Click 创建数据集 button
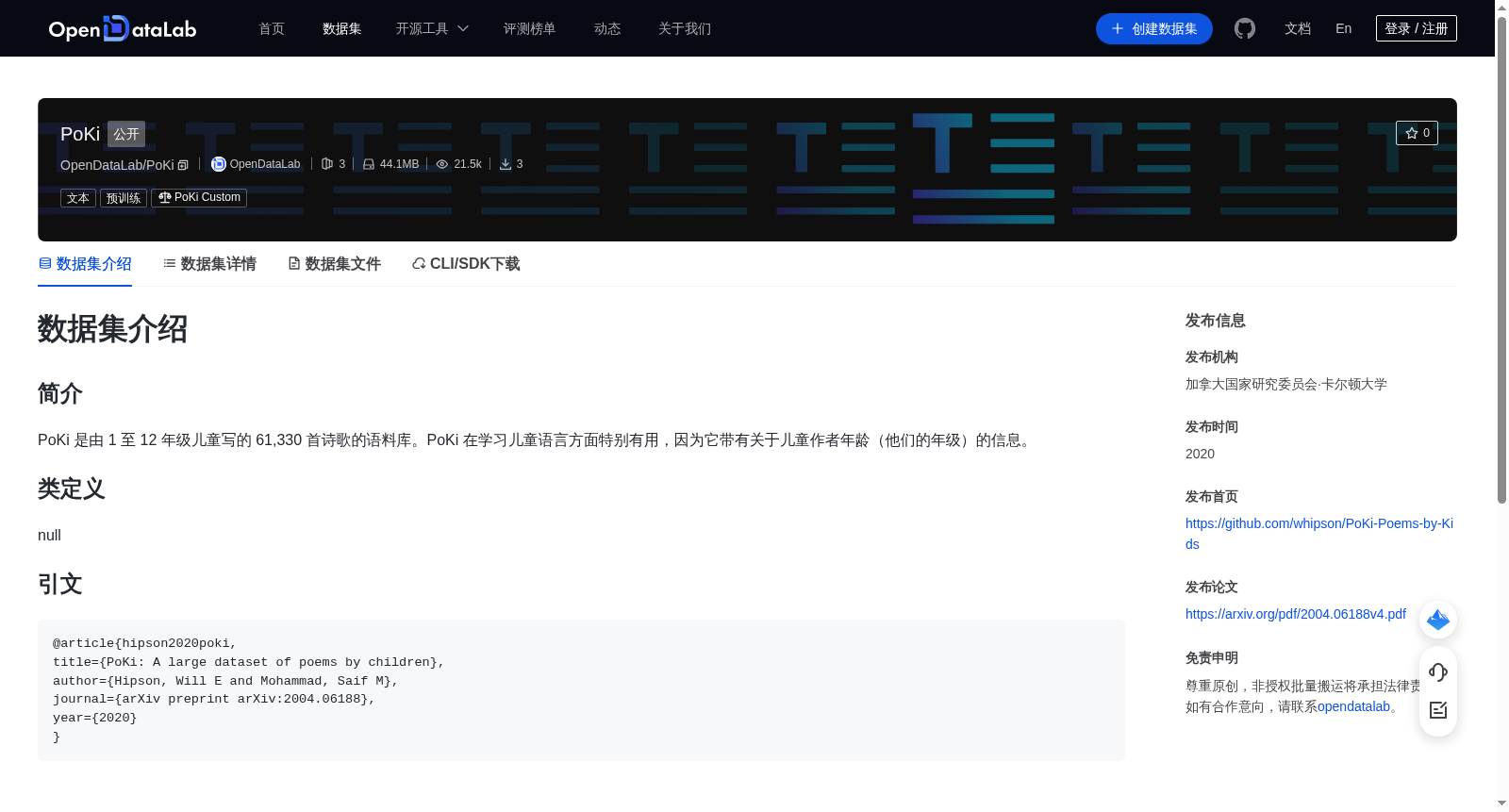 [1154, 29]
